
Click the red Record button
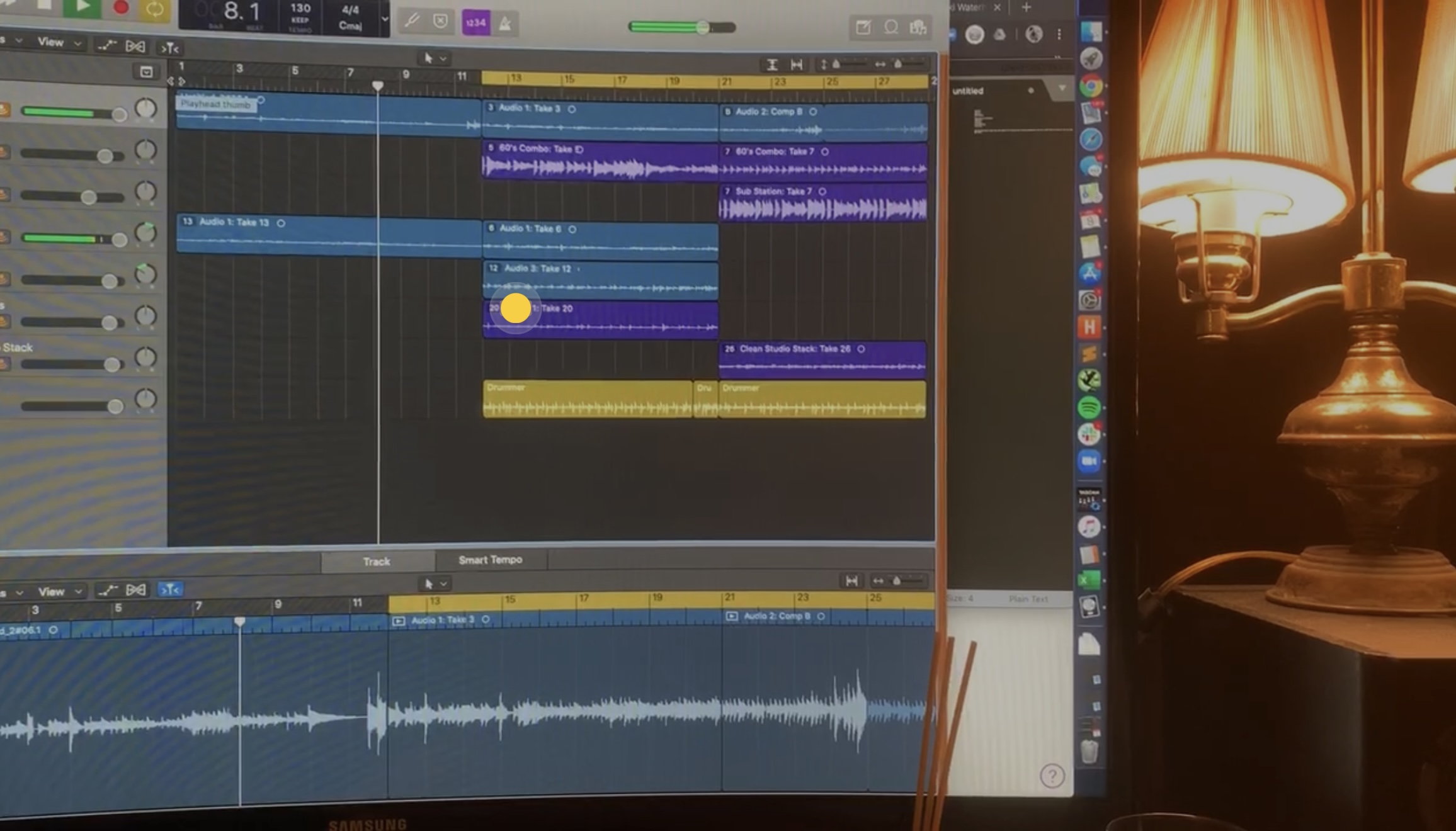click(x=120, y=8)
